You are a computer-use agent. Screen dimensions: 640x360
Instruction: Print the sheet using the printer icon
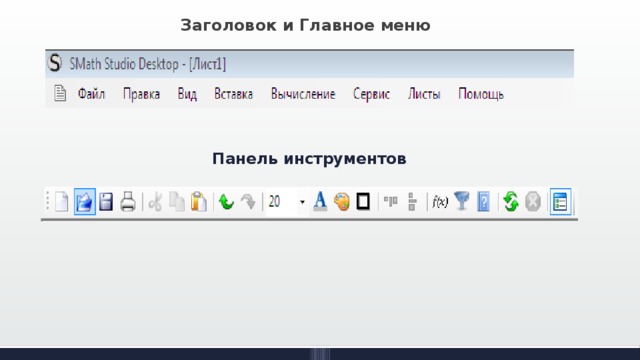coord(128,202)
